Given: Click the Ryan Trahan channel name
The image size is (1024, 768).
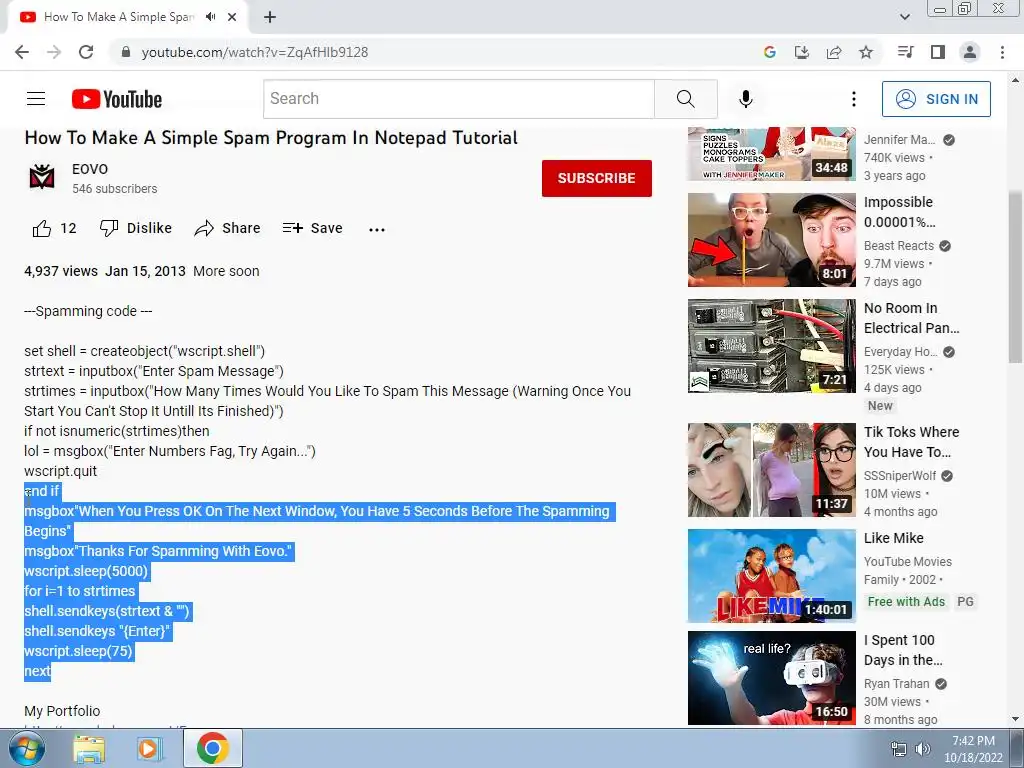Looking at the screenshot, I should pyautogui.click(x=897, y=684).
